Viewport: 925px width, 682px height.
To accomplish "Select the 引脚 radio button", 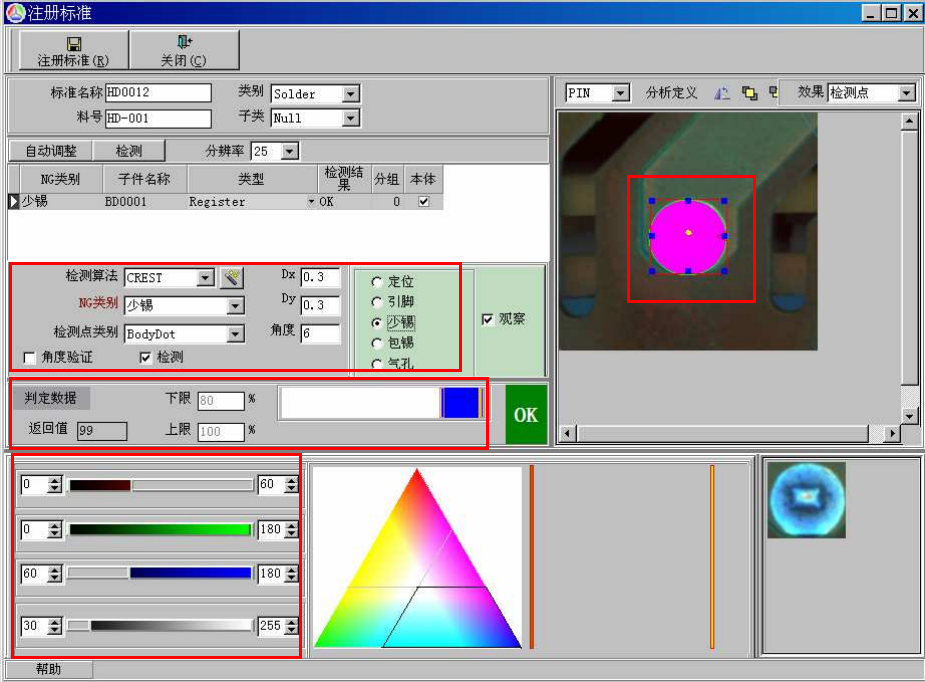I will point(376,302).
